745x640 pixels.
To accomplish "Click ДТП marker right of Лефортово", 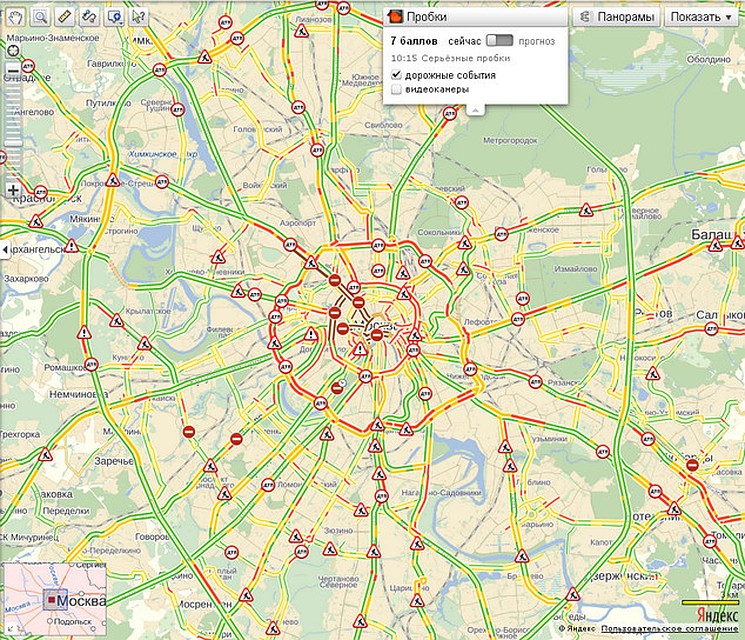I will coord(517,319).
